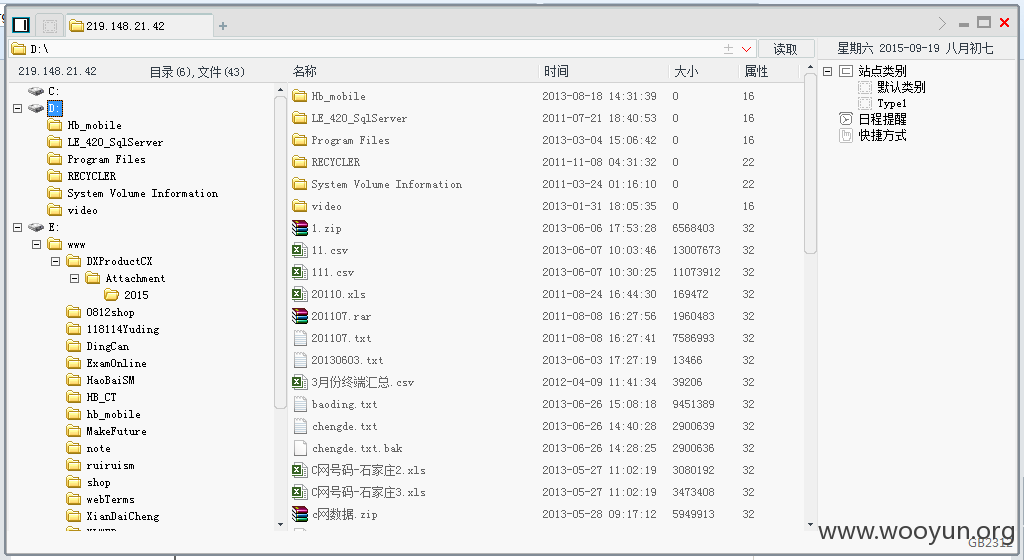This screenshot has height=560, width=1024.
Task: Select the 默认类别 category entry
Action: (901, 87)
